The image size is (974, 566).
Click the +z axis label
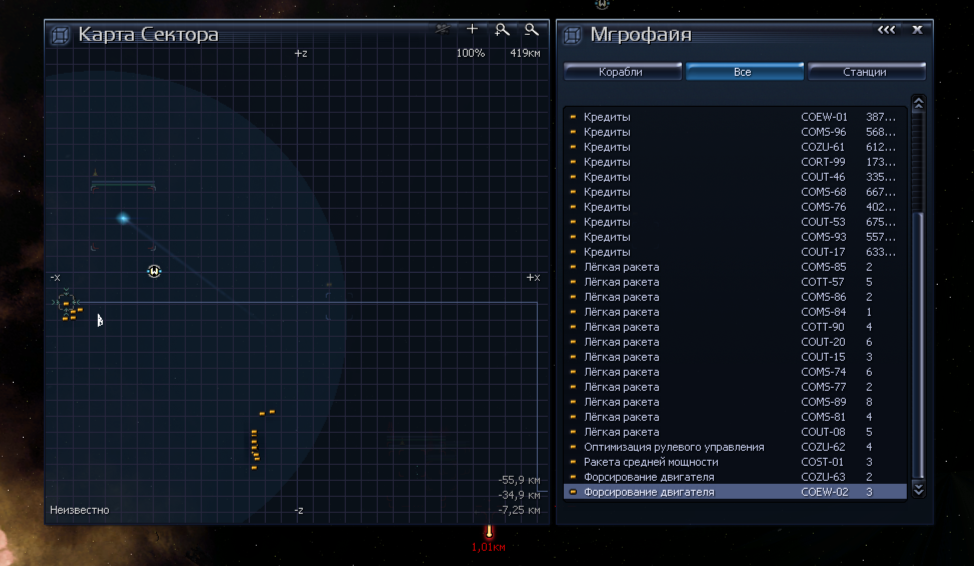pos(301,53)
